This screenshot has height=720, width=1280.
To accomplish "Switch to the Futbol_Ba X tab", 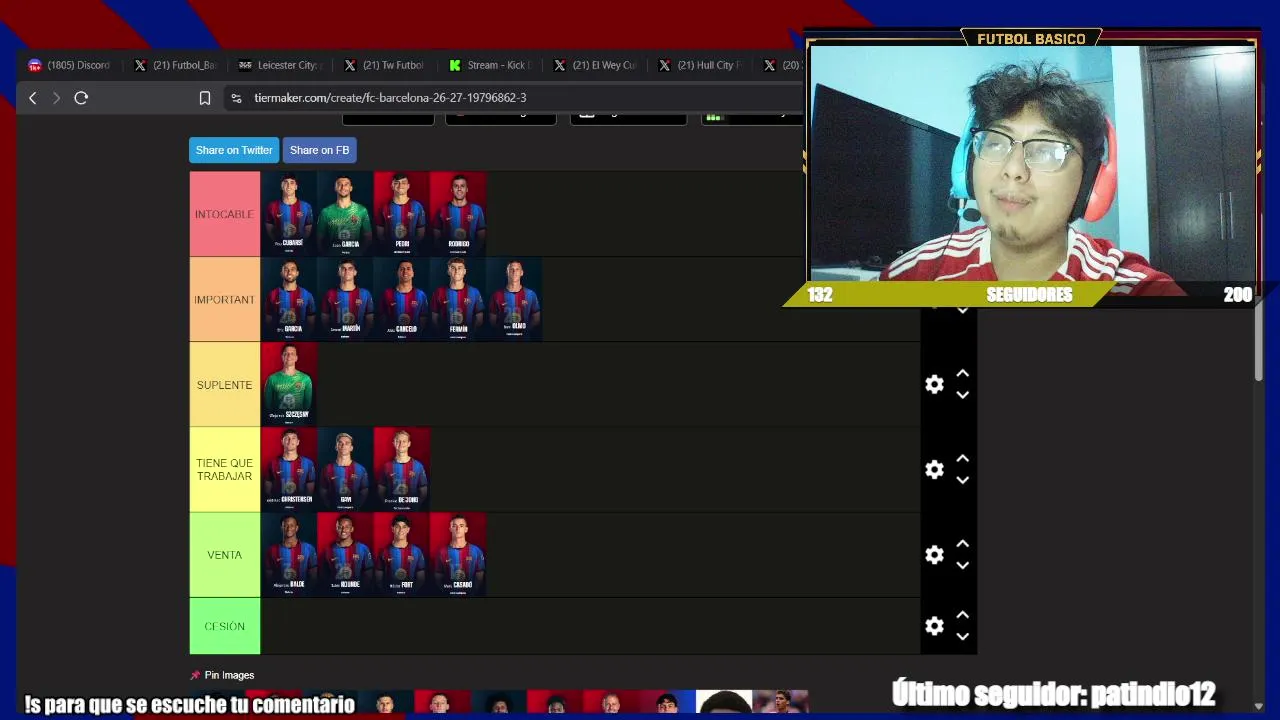I will click(176, 65).
